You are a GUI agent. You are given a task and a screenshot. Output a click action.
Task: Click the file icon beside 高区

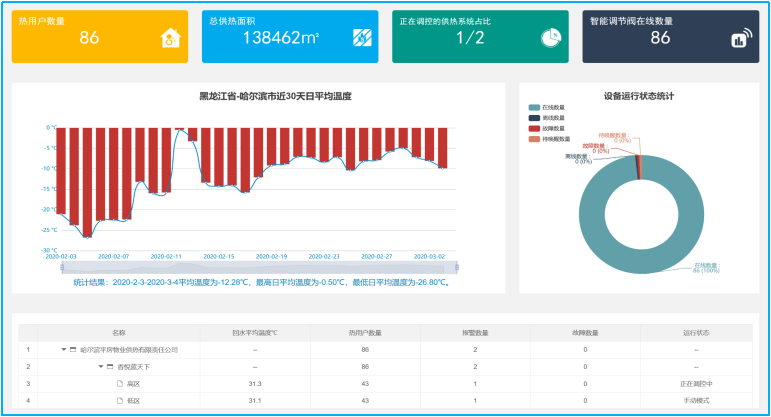pos(118,384)
